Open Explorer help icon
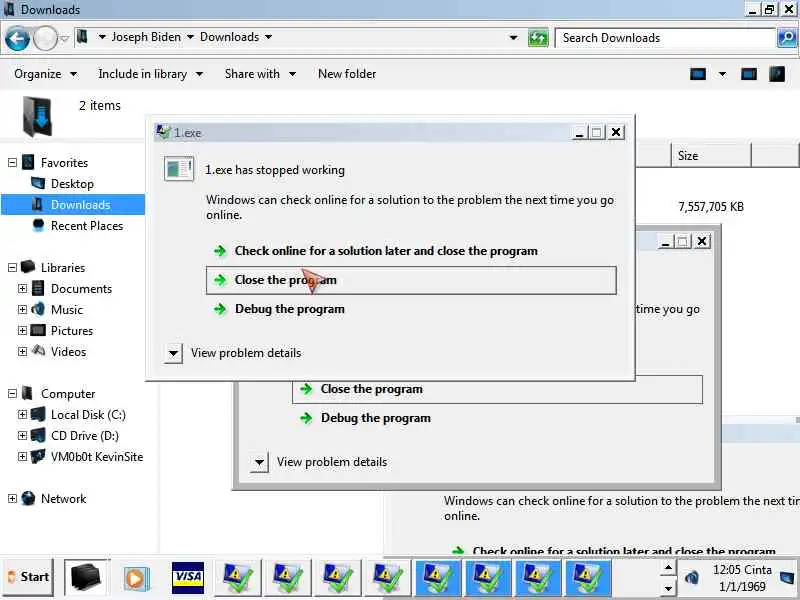Image resolution: width=800 pixels, height=600 pixels. click(x=777, y=74)
